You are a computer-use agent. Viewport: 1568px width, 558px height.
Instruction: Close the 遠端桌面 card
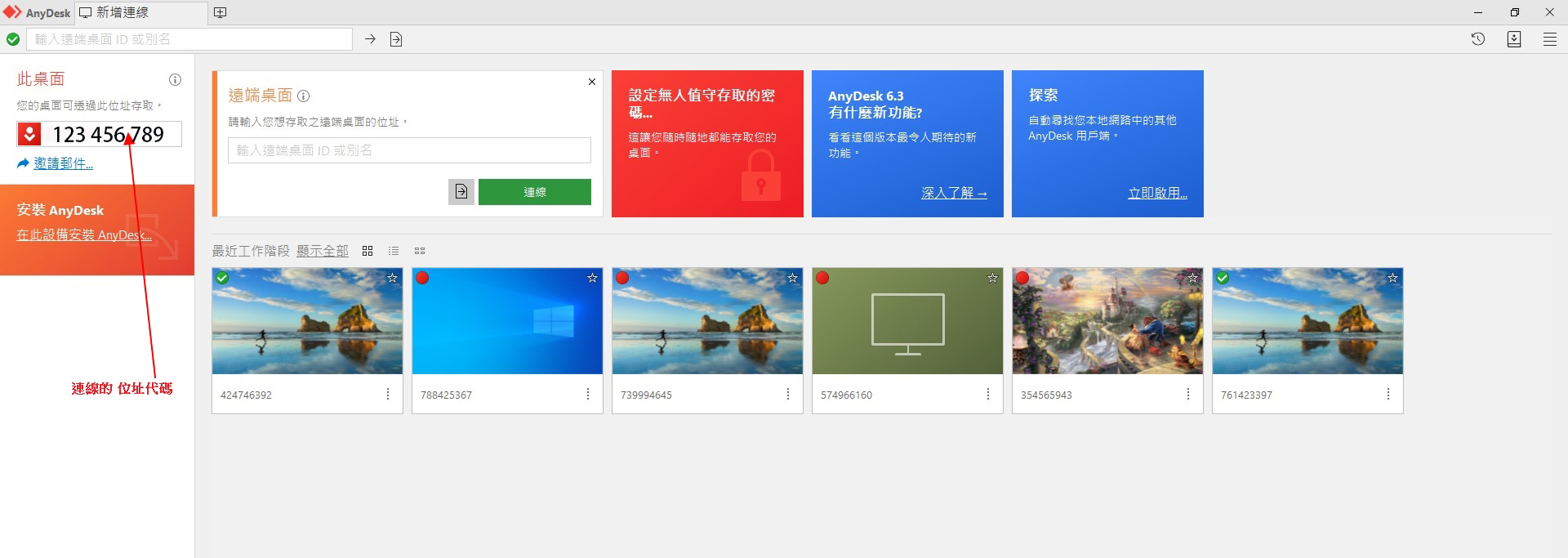pos(592,82)
